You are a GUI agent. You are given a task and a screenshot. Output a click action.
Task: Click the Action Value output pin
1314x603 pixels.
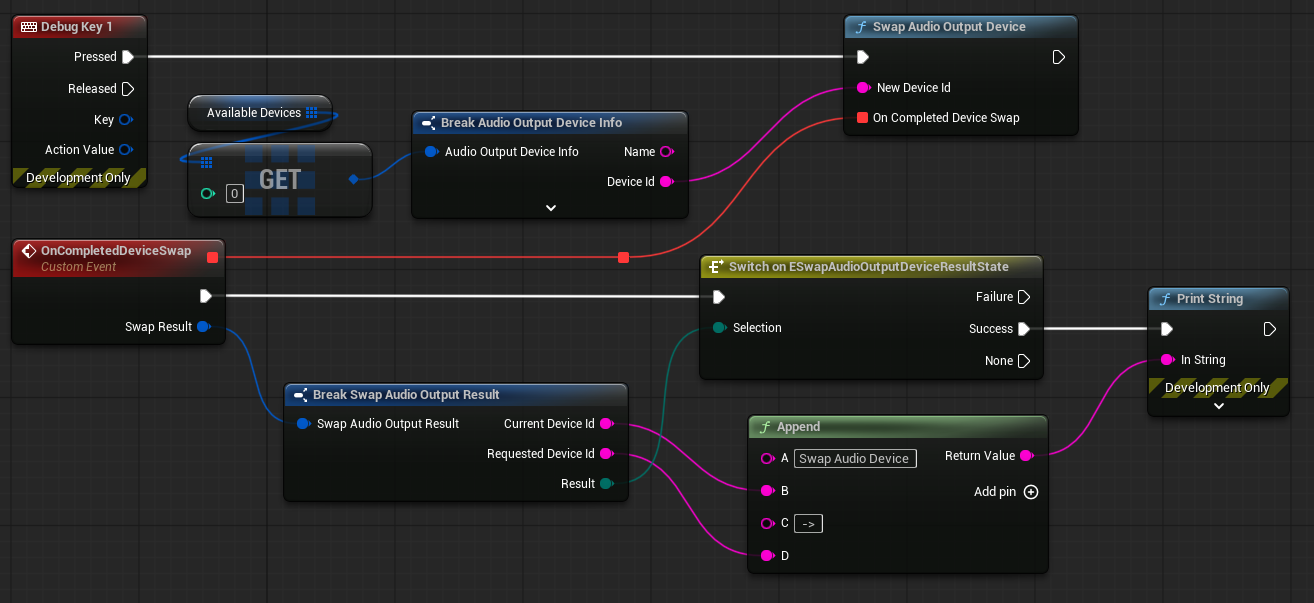point(125,150)
